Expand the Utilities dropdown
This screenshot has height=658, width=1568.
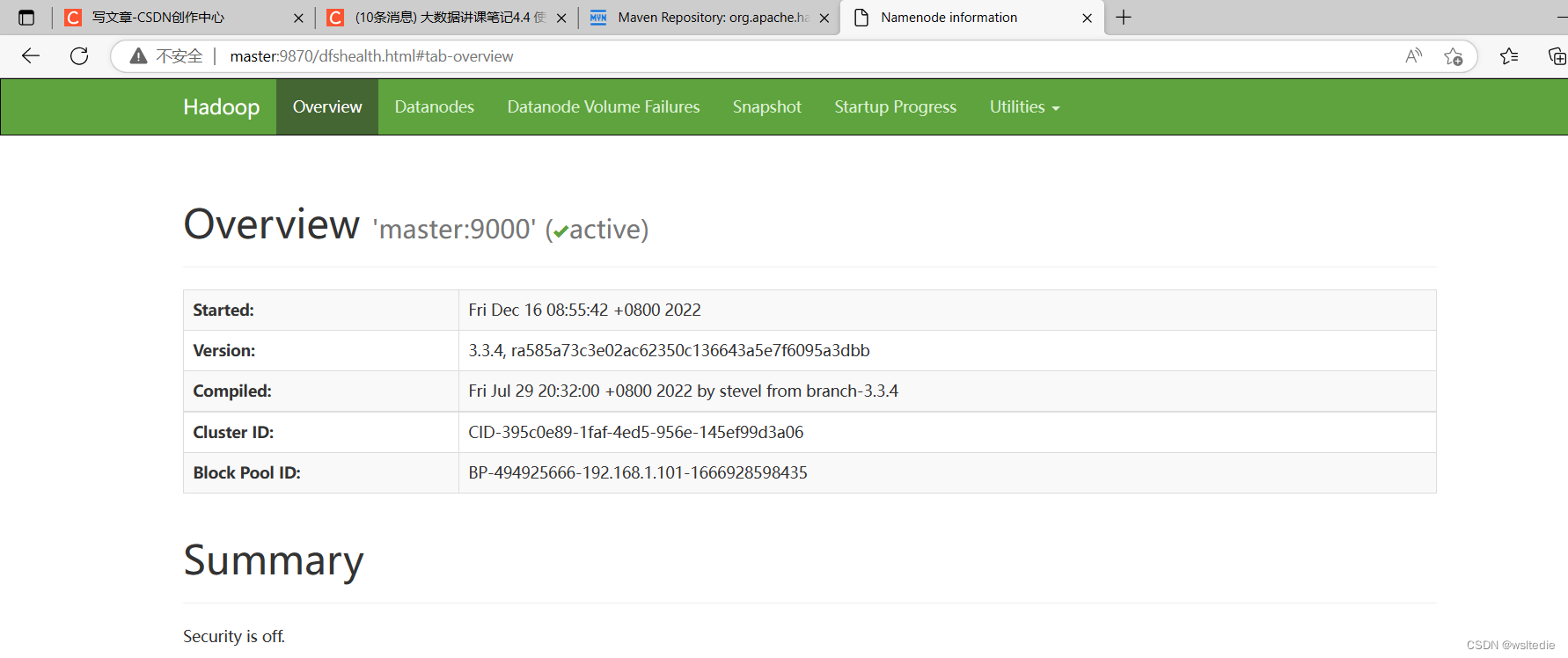point(1024,106)
